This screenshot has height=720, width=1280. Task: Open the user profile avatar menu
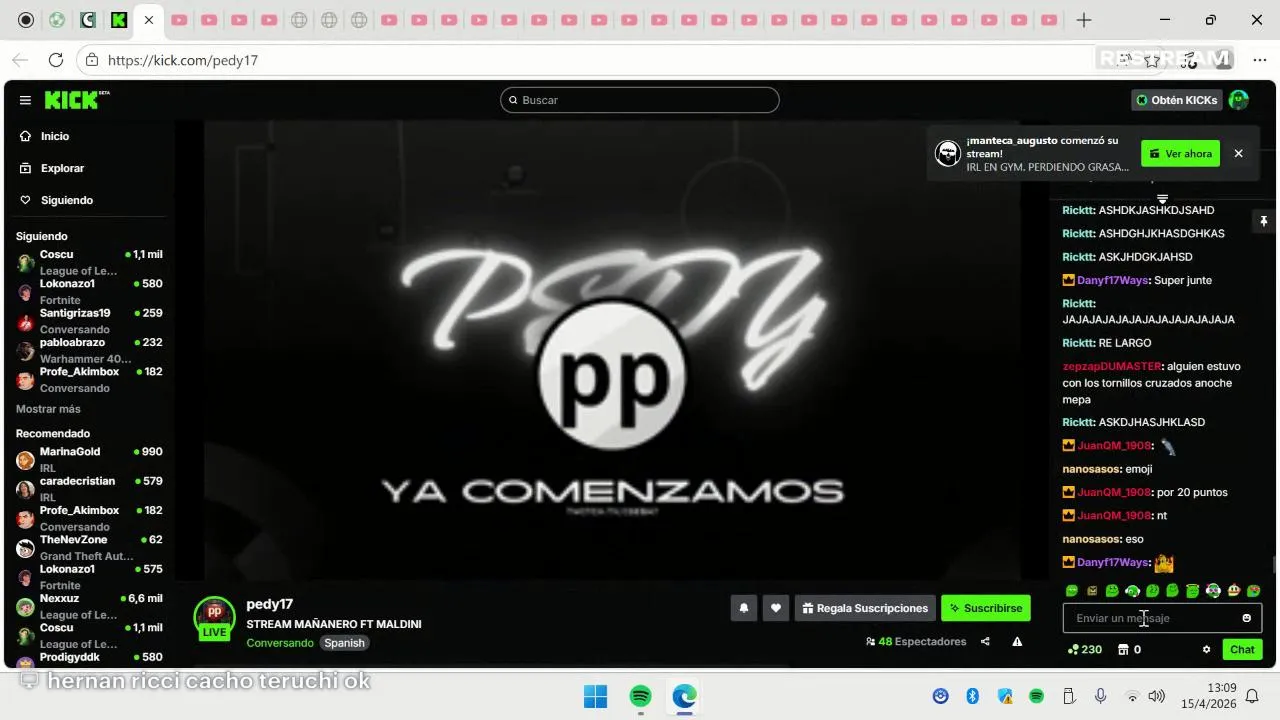coord(1239,100)
